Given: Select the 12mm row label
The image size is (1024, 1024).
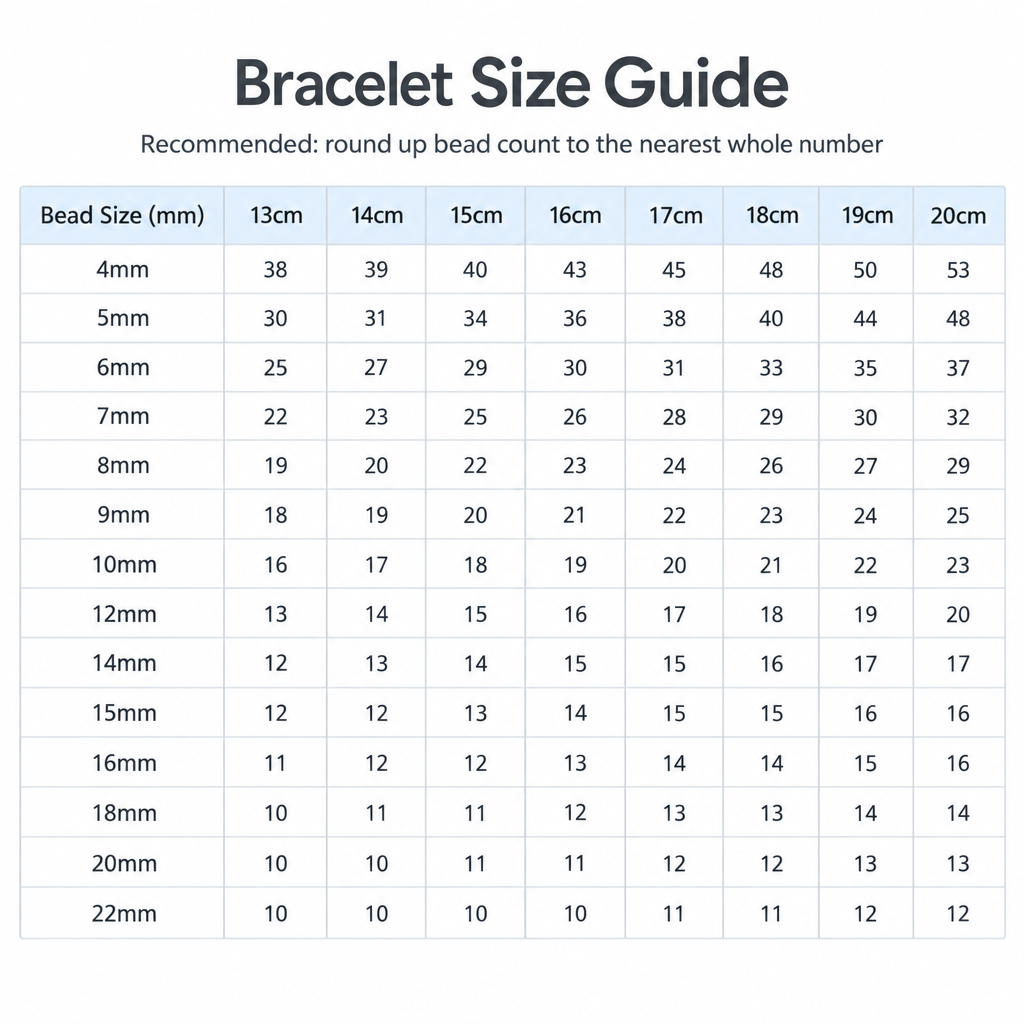Looking at the screenshot, I should [124, 614].
